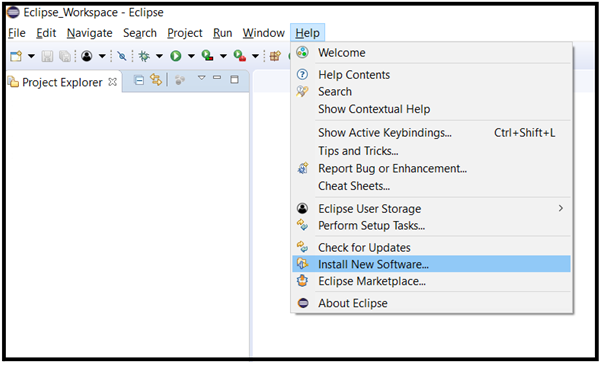Click the Debug bug icon
Image resolution: width=599 pixels, height=365 pixels.
144,56
